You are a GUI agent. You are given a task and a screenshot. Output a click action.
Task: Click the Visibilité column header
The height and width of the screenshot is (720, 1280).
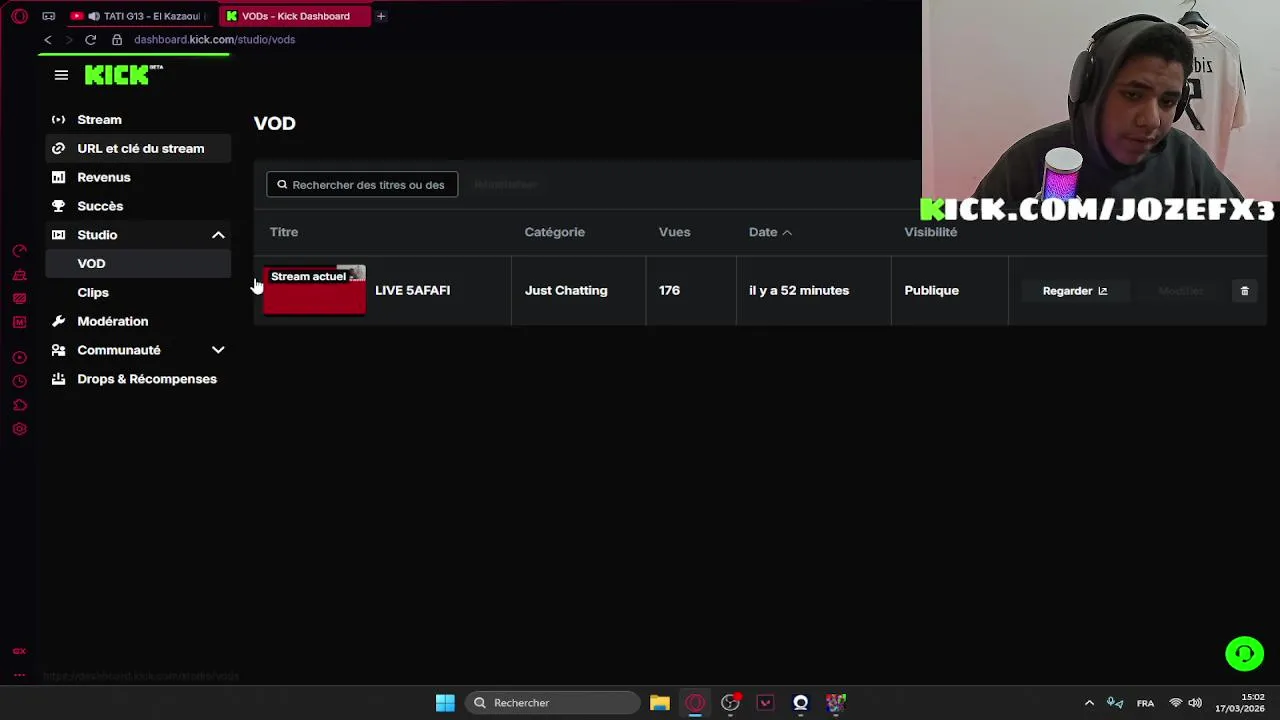(930, 232)
